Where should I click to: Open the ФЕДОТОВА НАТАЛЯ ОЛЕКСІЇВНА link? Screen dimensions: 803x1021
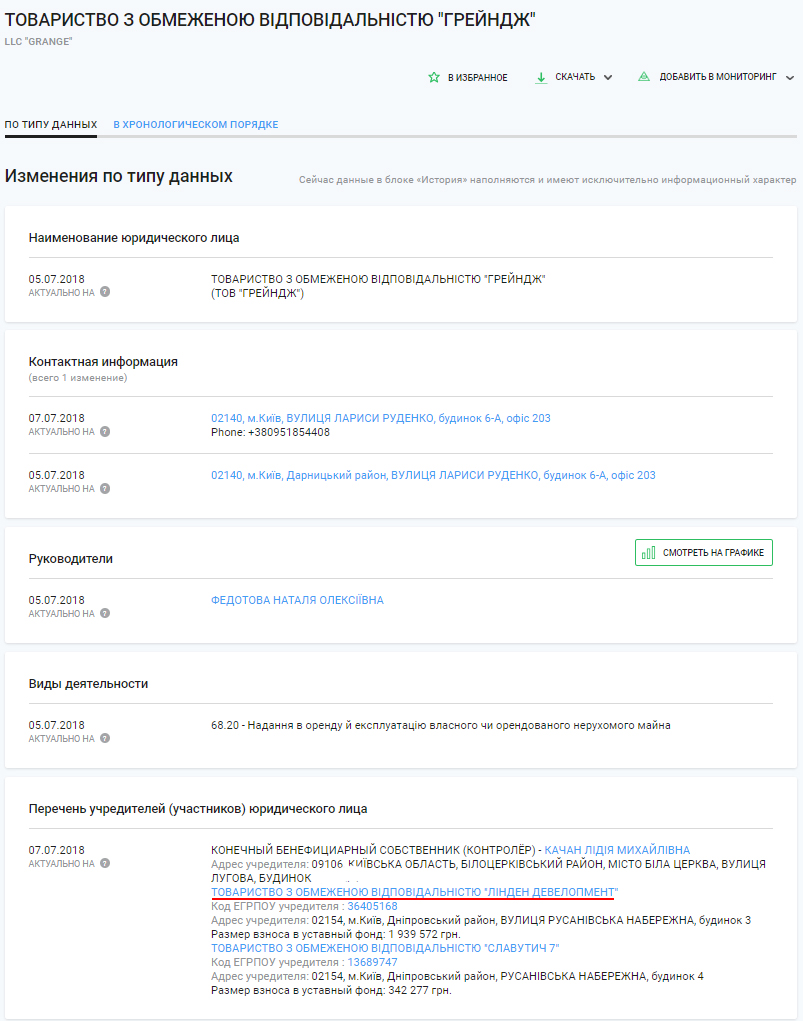pos(297,601)
